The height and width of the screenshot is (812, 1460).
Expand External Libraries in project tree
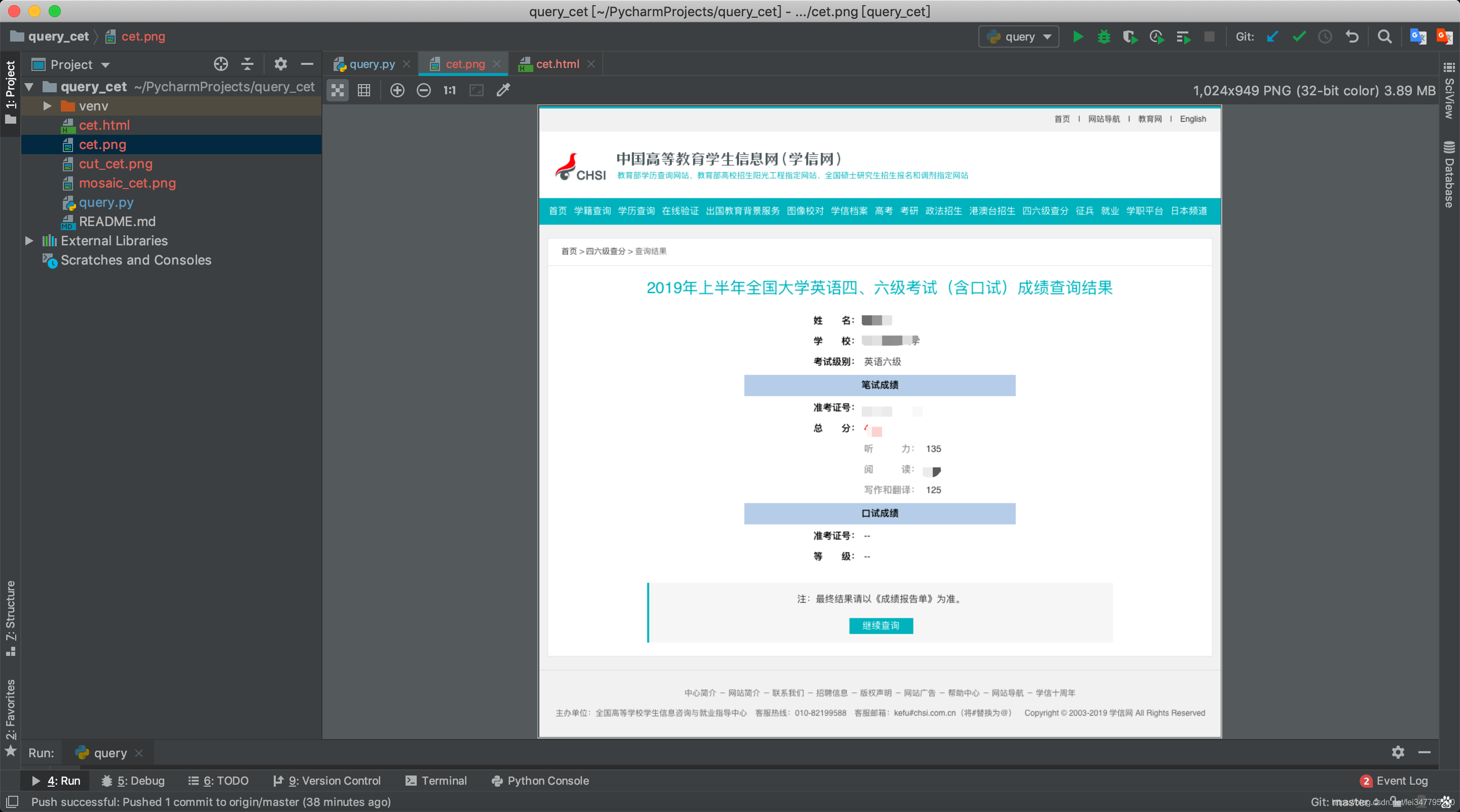click(x=29, y=241)
